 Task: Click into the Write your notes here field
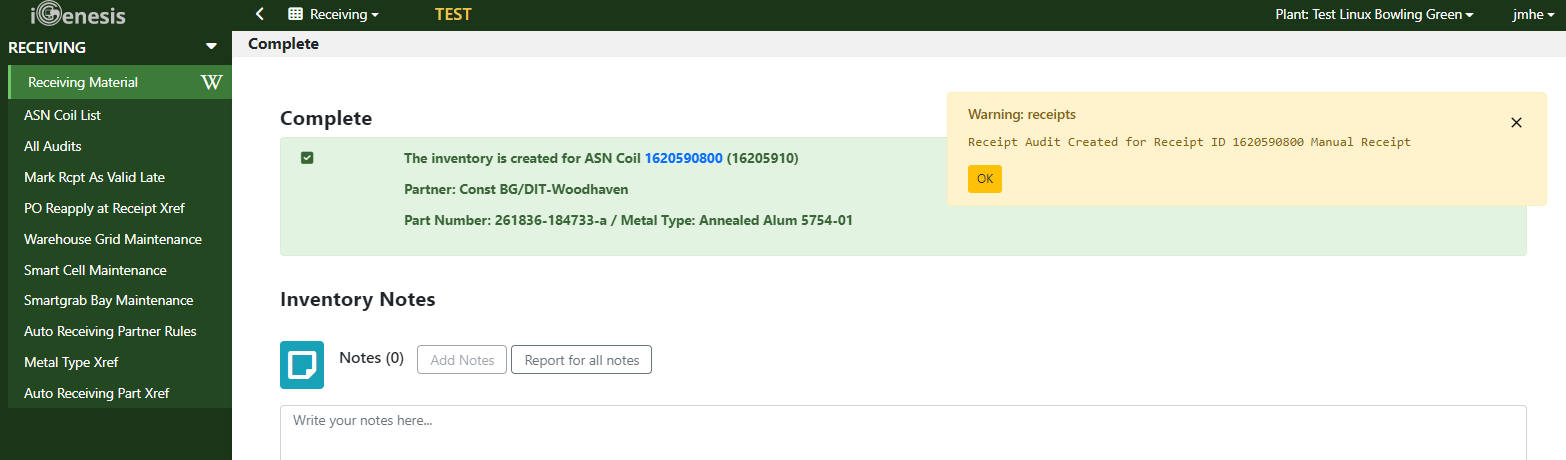pos(903,432)
